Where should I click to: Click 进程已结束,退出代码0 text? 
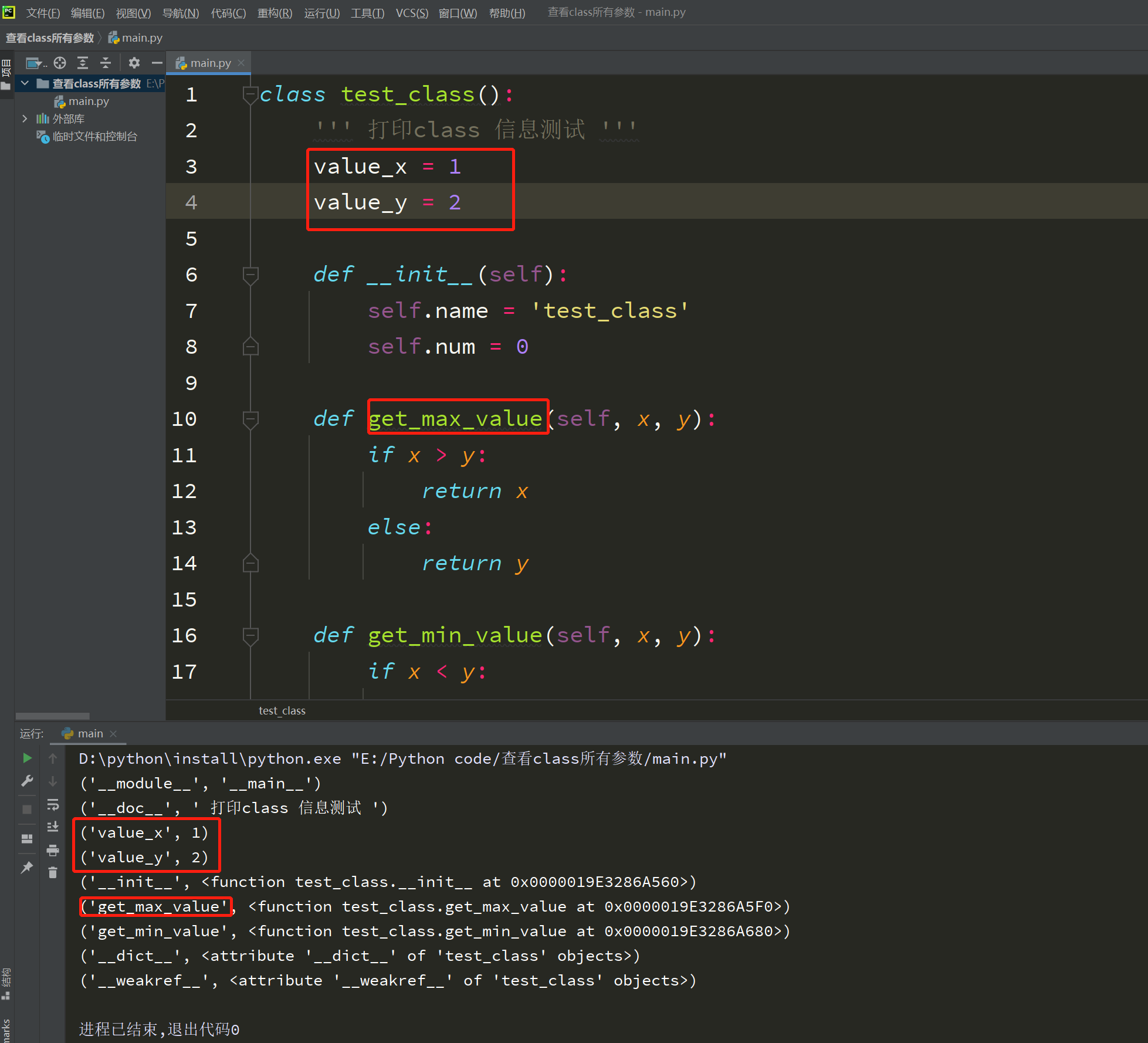[x=159, y=1030]
